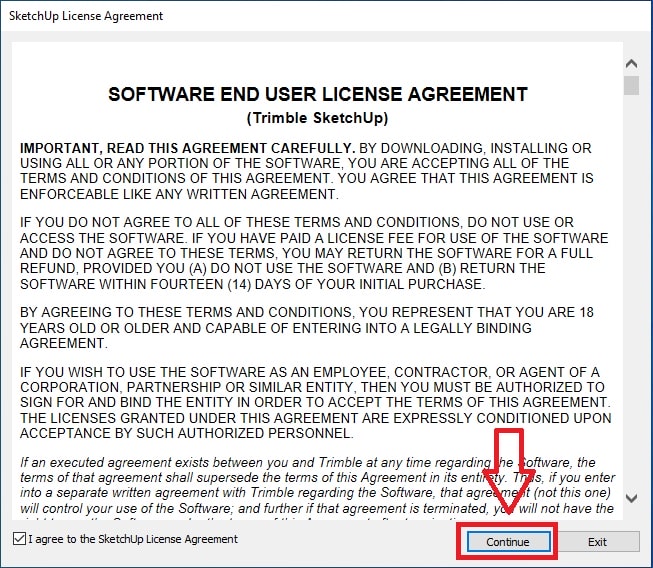Click the heading SOFTWARE END USER LICENSE AGREEMENT
This screenshot has height=568, width=653.
[318, 94]
